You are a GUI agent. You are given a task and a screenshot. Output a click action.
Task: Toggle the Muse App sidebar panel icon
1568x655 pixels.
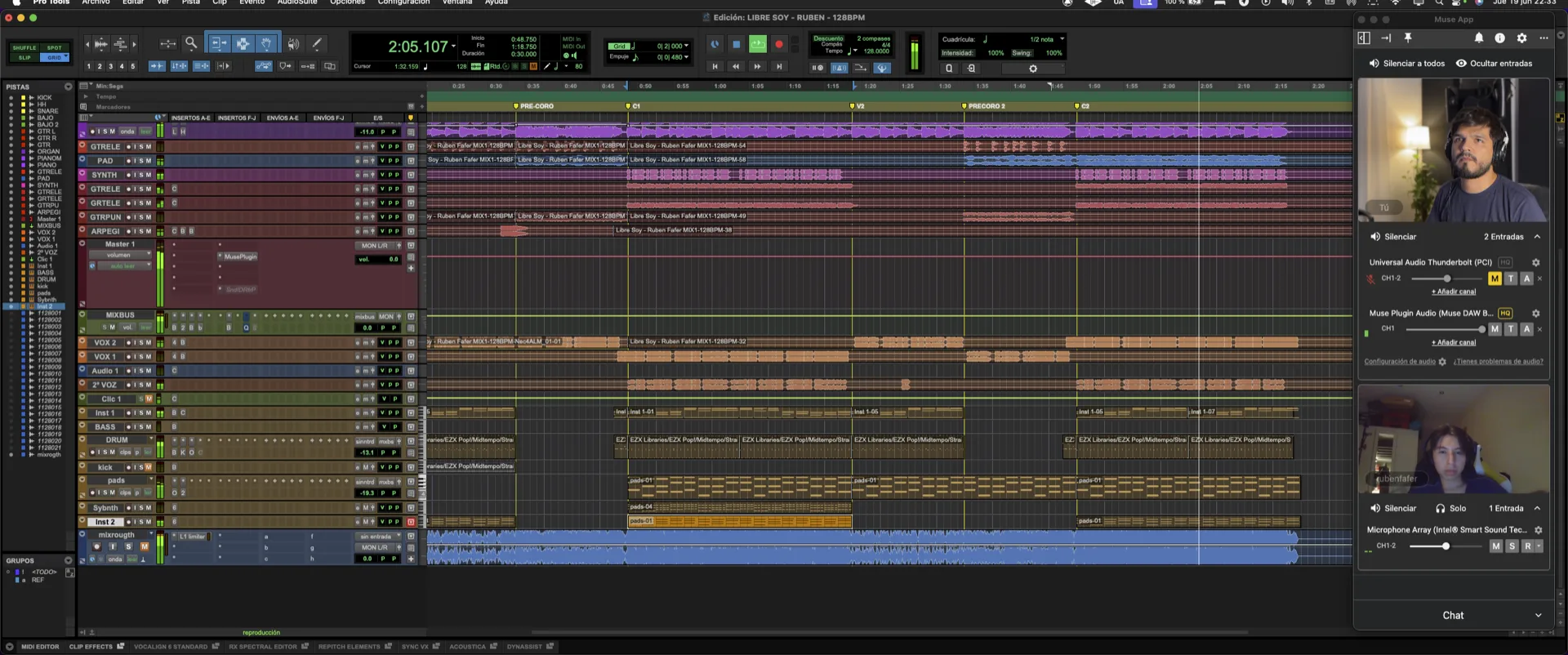(x=1364, y=38)
